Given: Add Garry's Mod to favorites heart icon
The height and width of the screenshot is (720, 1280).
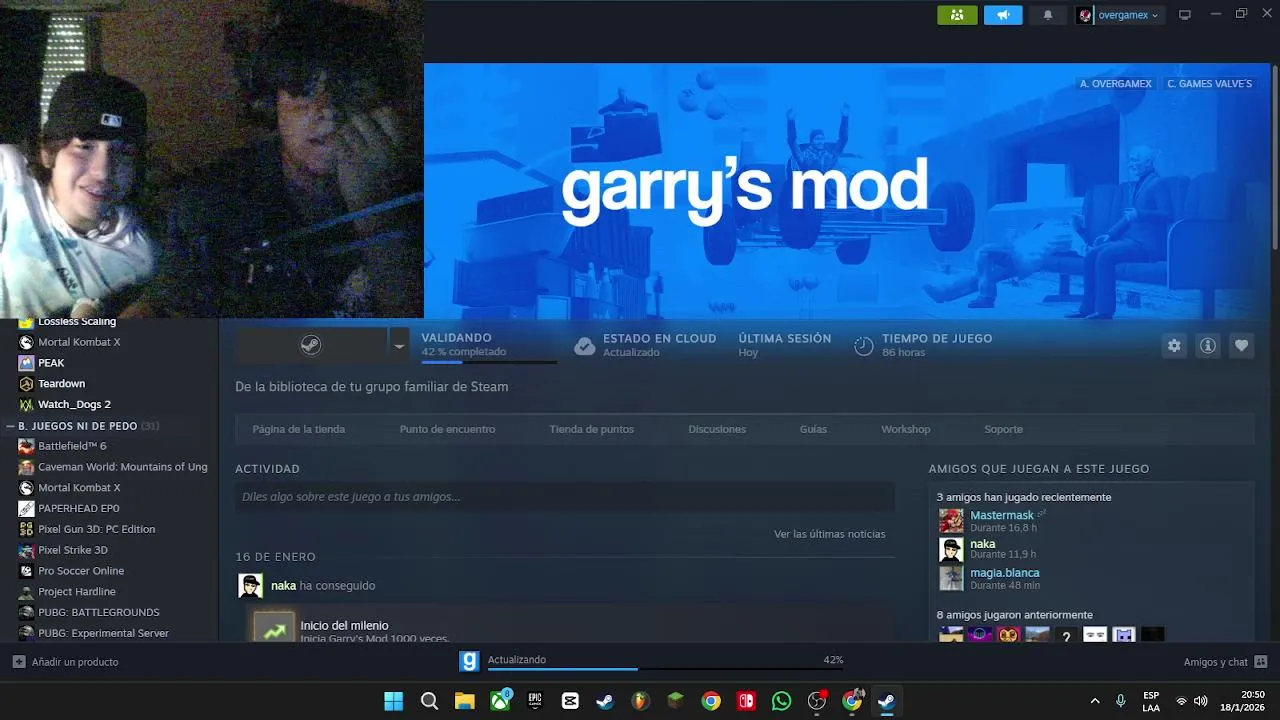Looking at the screenshot, I should coord(1241,346).
